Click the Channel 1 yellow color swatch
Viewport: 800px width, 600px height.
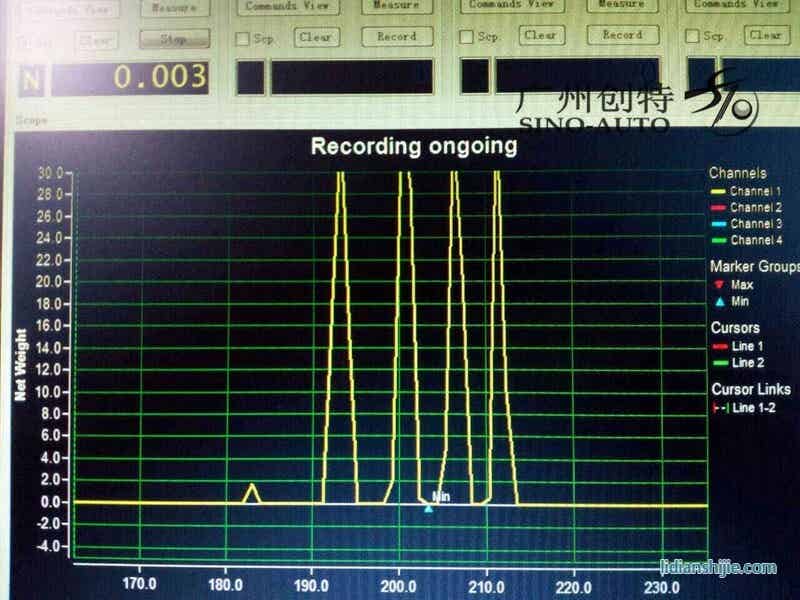tap(718, 191)
